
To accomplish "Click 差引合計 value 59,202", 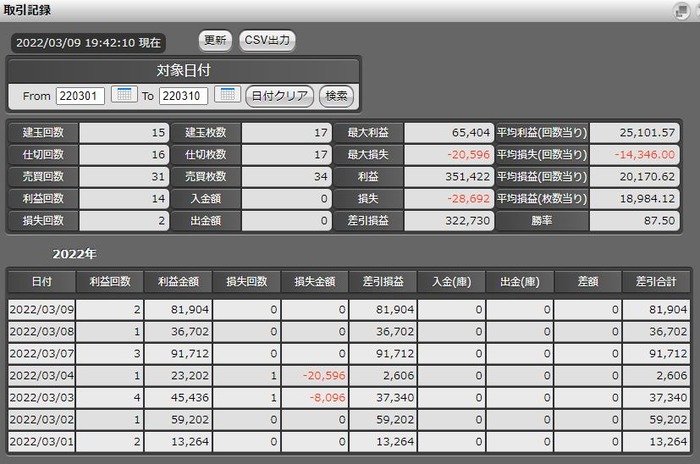I will (668, 419).
